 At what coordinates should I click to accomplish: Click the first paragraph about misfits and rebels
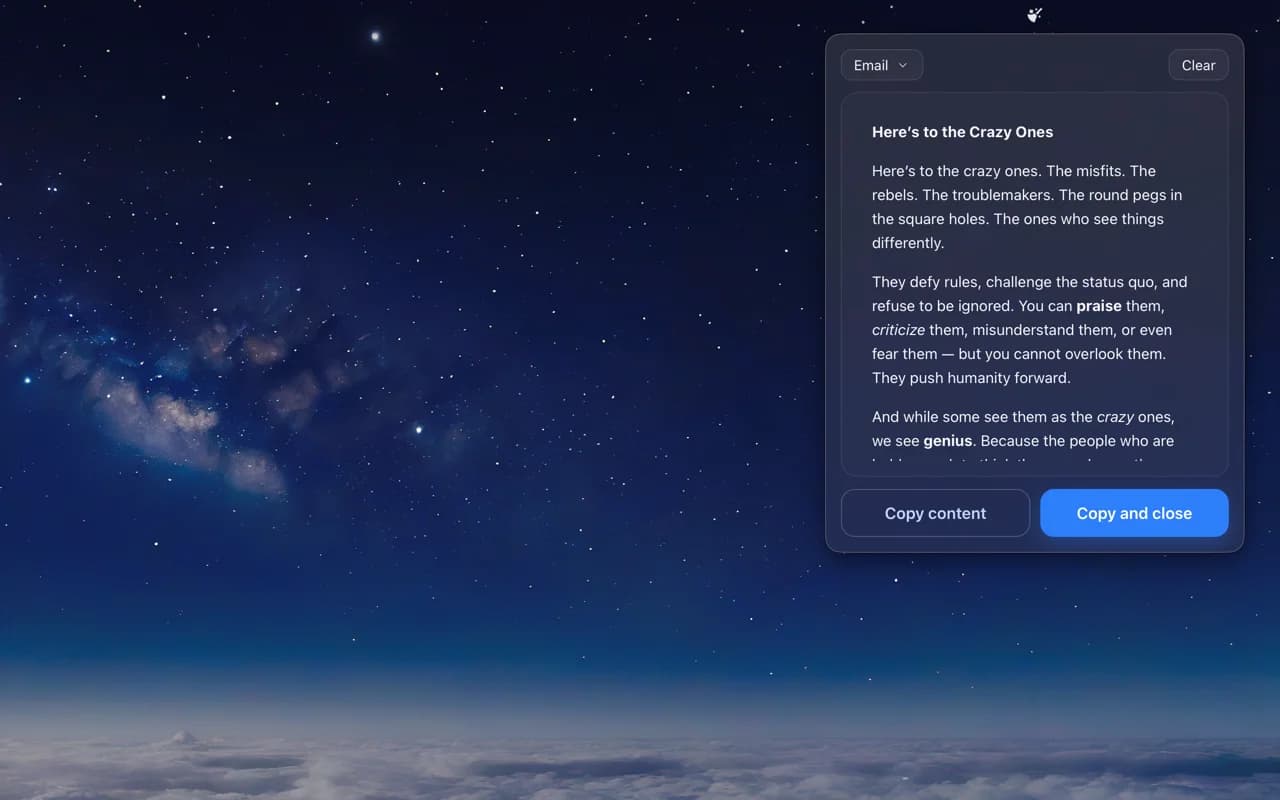click(x=1025, y=206)
